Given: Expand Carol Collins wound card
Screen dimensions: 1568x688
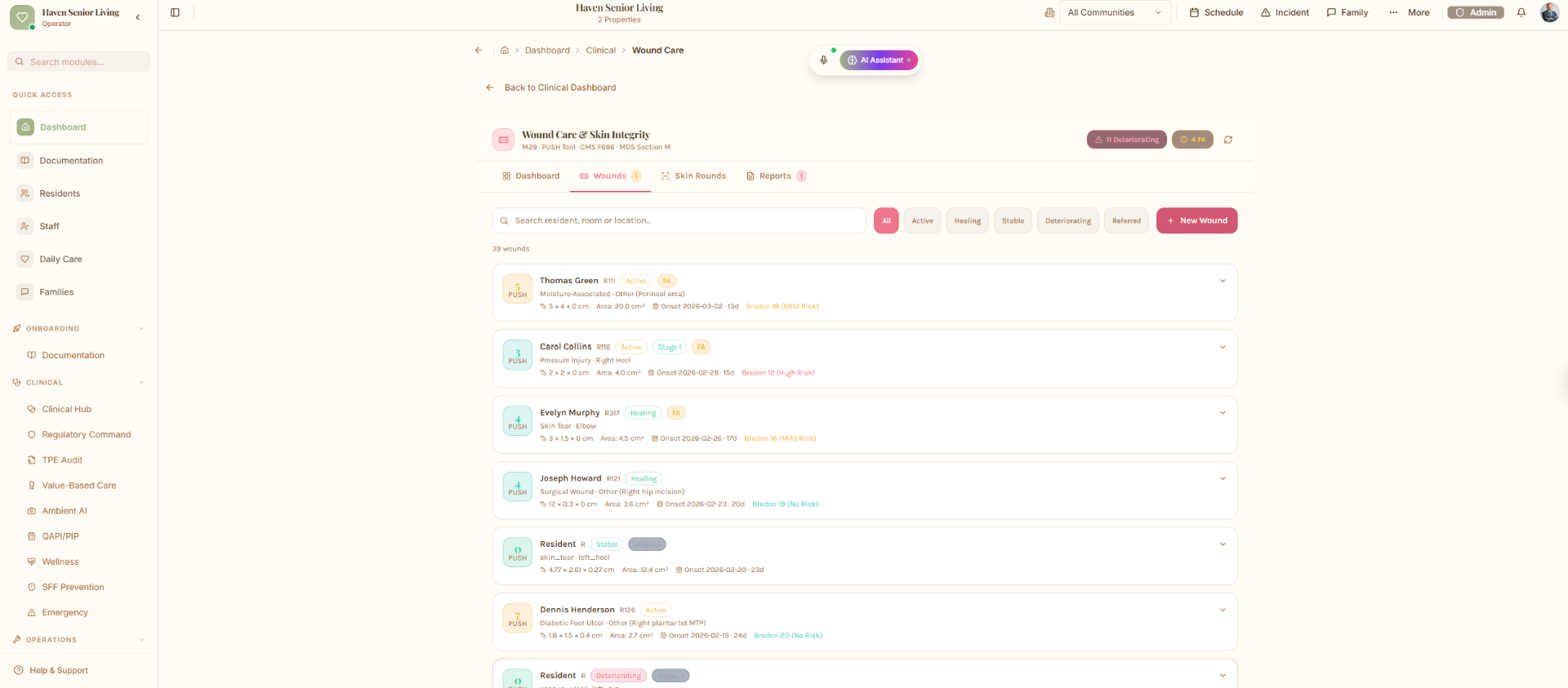Looking at the screenshot, I should tap(1223, 347).
